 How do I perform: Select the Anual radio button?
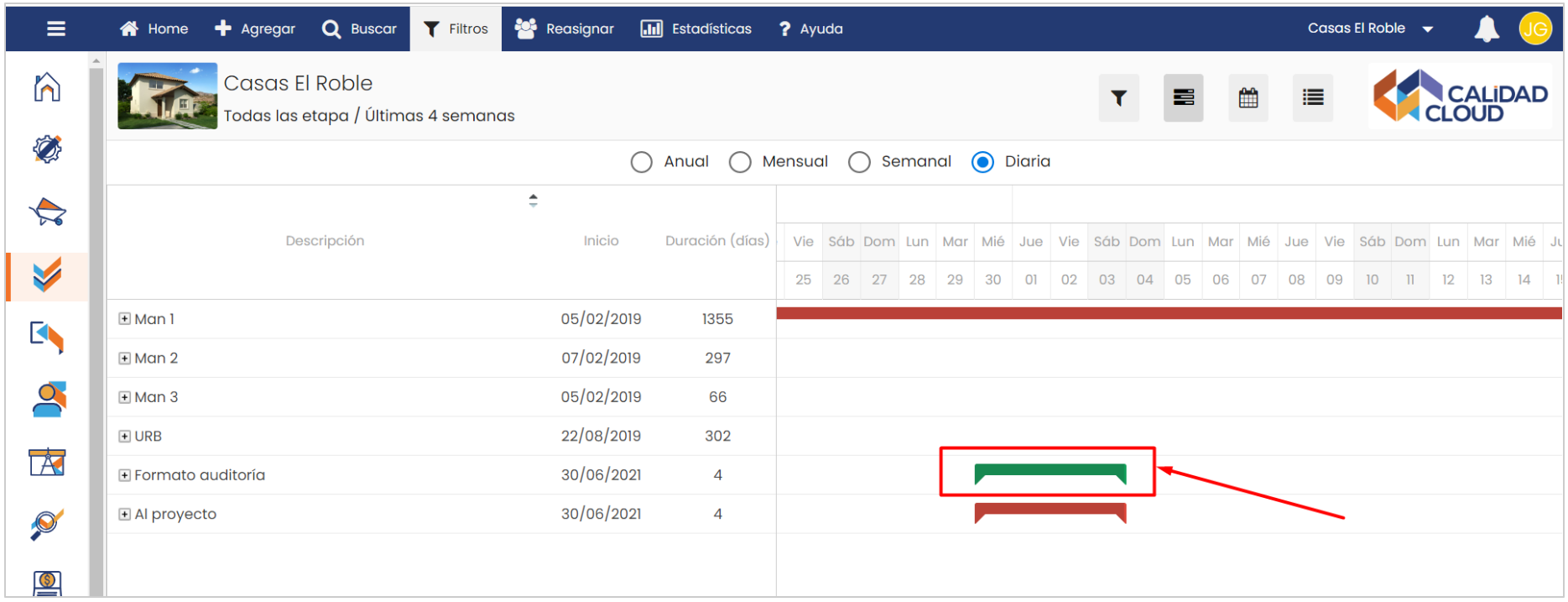[x=642, y=162]
